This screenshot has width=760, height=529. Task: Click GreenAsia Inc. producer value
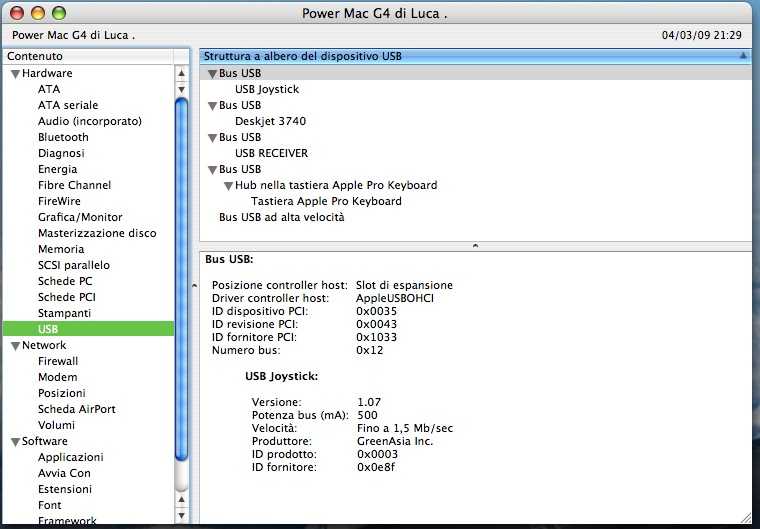point(395,441)
